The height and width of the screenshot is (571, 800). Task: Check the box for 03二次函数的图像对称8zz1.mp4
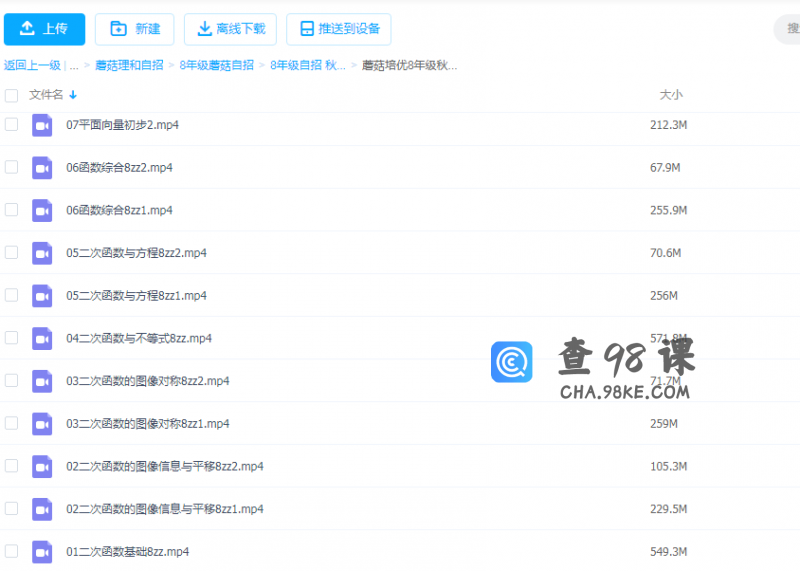[x=11, y=423]
